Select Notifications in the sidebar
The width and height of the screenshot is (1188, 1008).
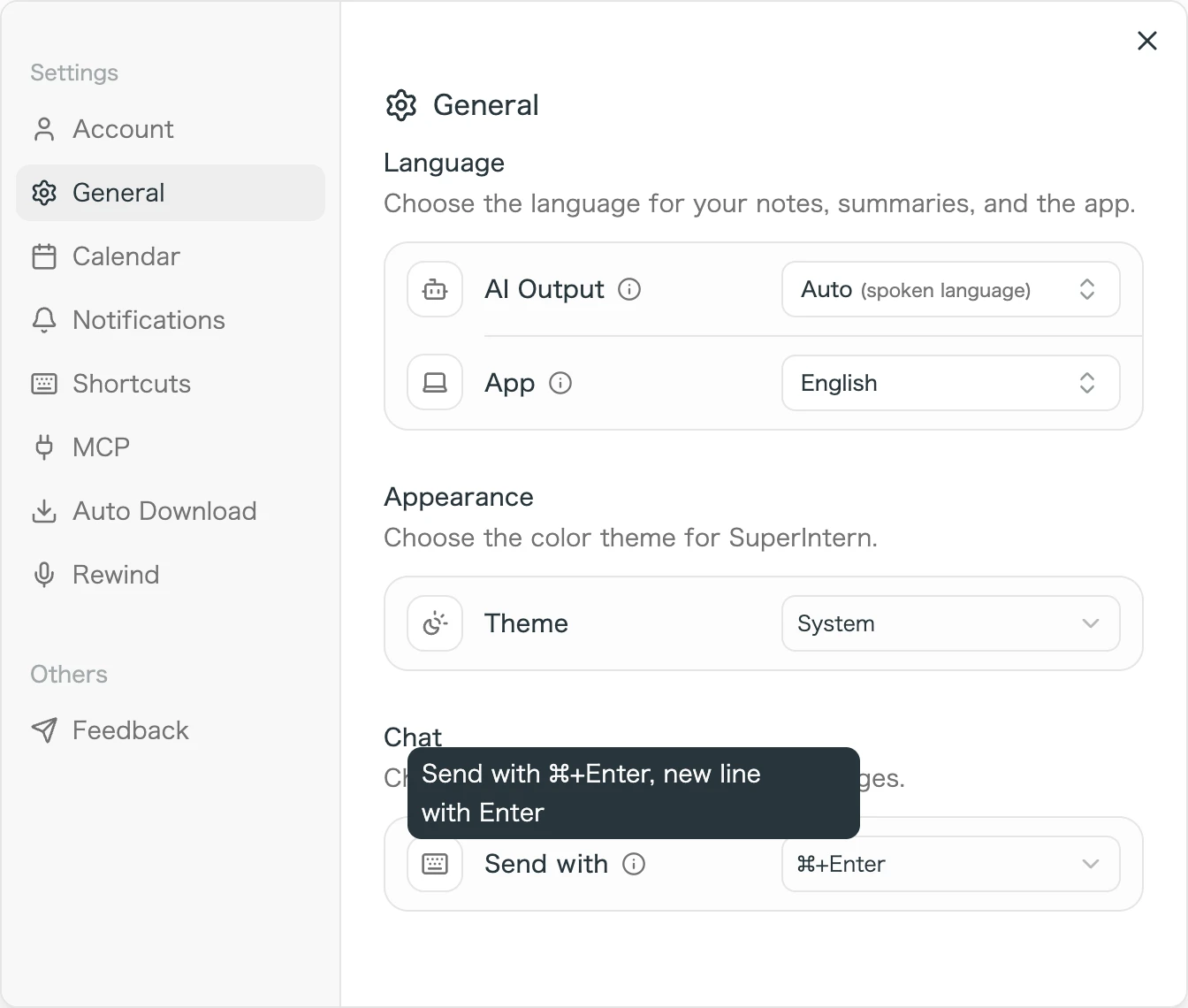point(171,320)
